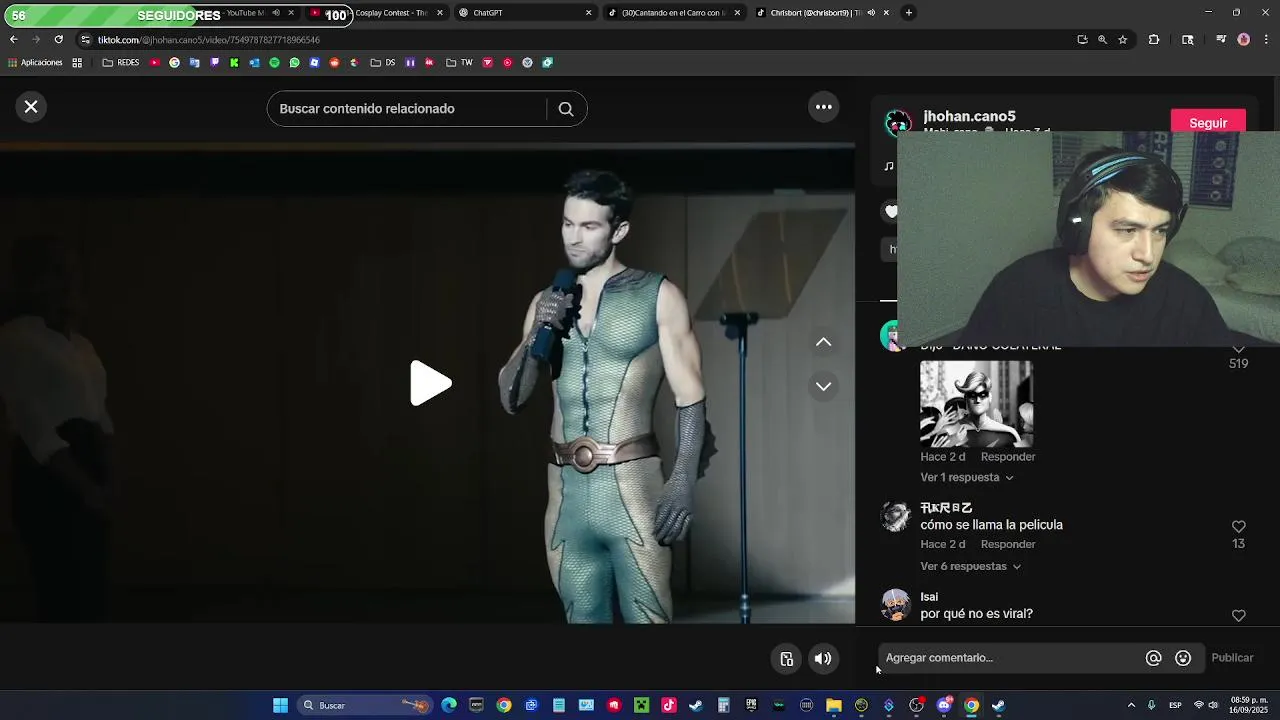The width and height of the screenshot is (1280, 720).
Task: Insert a mention with the @ icon
Action: pyautogui.click(x=1153, y=658)
